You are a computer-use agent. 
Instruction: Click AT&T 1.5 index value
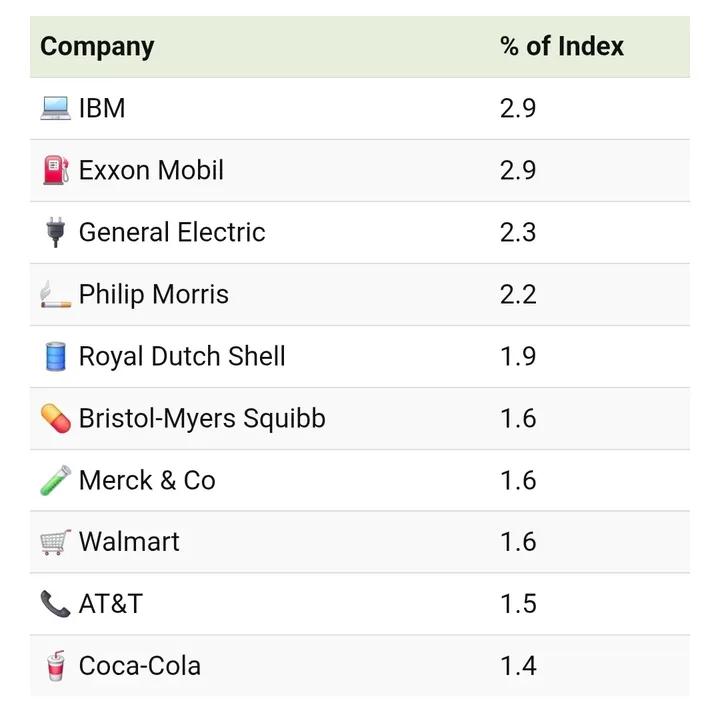[x=518, y=604]
